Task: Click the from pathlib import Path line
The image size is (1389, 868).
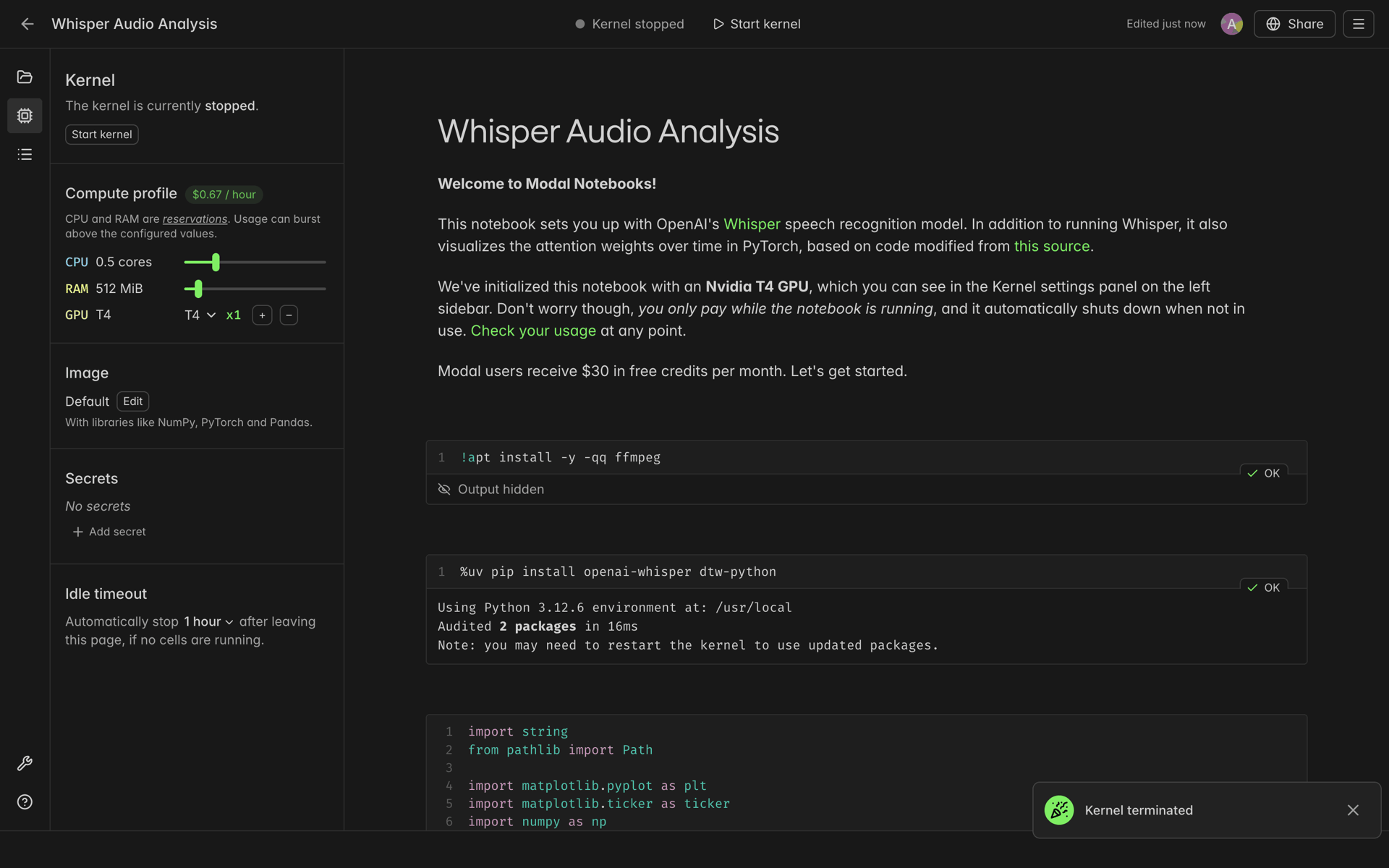Action: (560, 750)
